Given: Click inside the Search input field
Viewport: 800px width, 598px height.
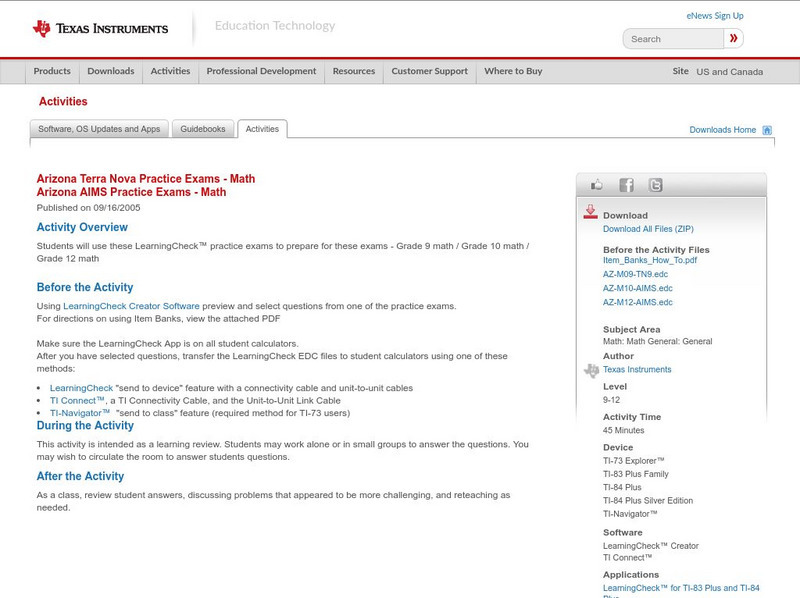Looking at the screenshot, I should point(670,38).
